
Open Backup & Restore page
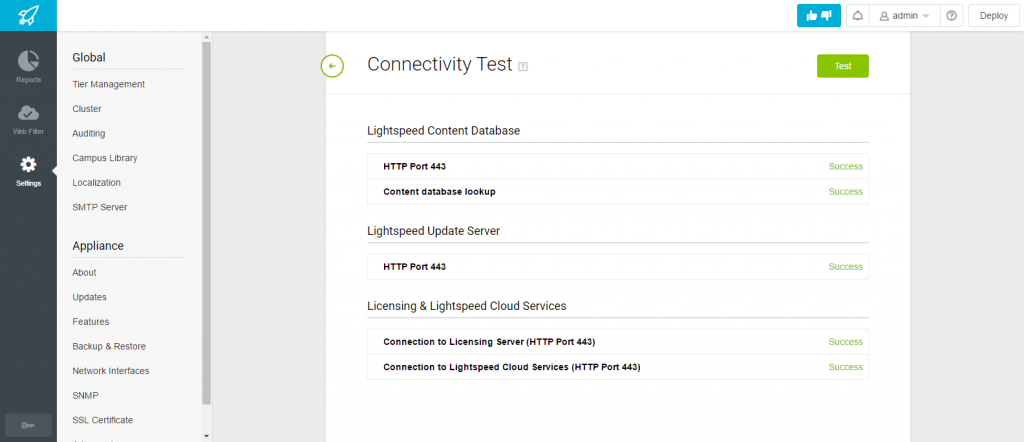click(x=109, y=346)
